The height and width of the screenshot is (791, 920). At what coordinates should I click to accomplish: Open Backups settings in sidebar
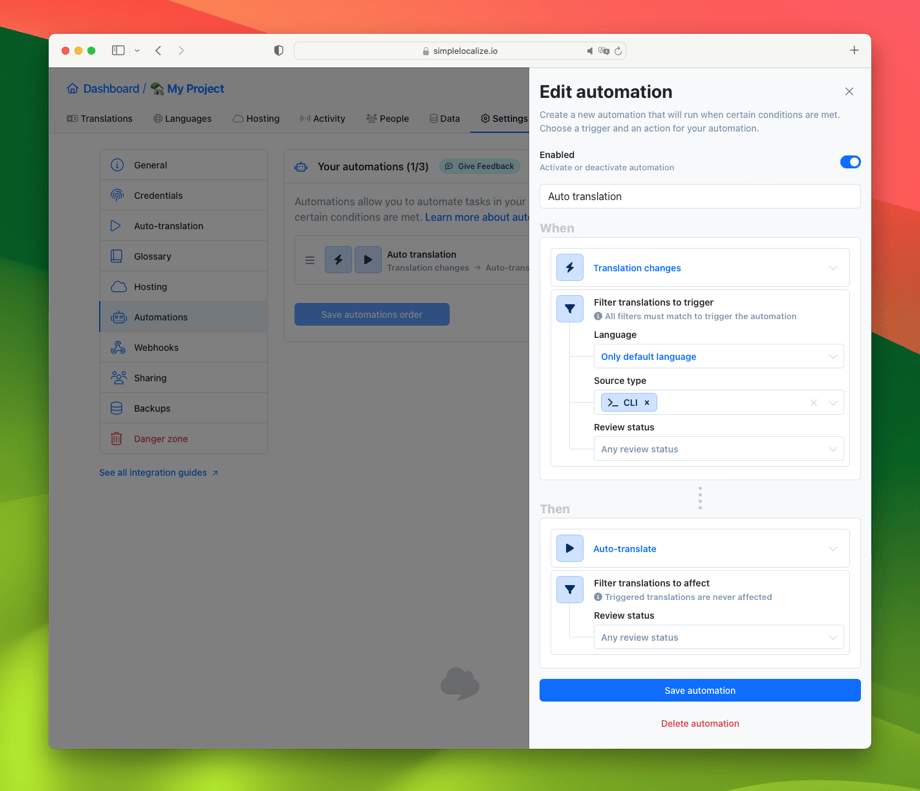point(184,408)
